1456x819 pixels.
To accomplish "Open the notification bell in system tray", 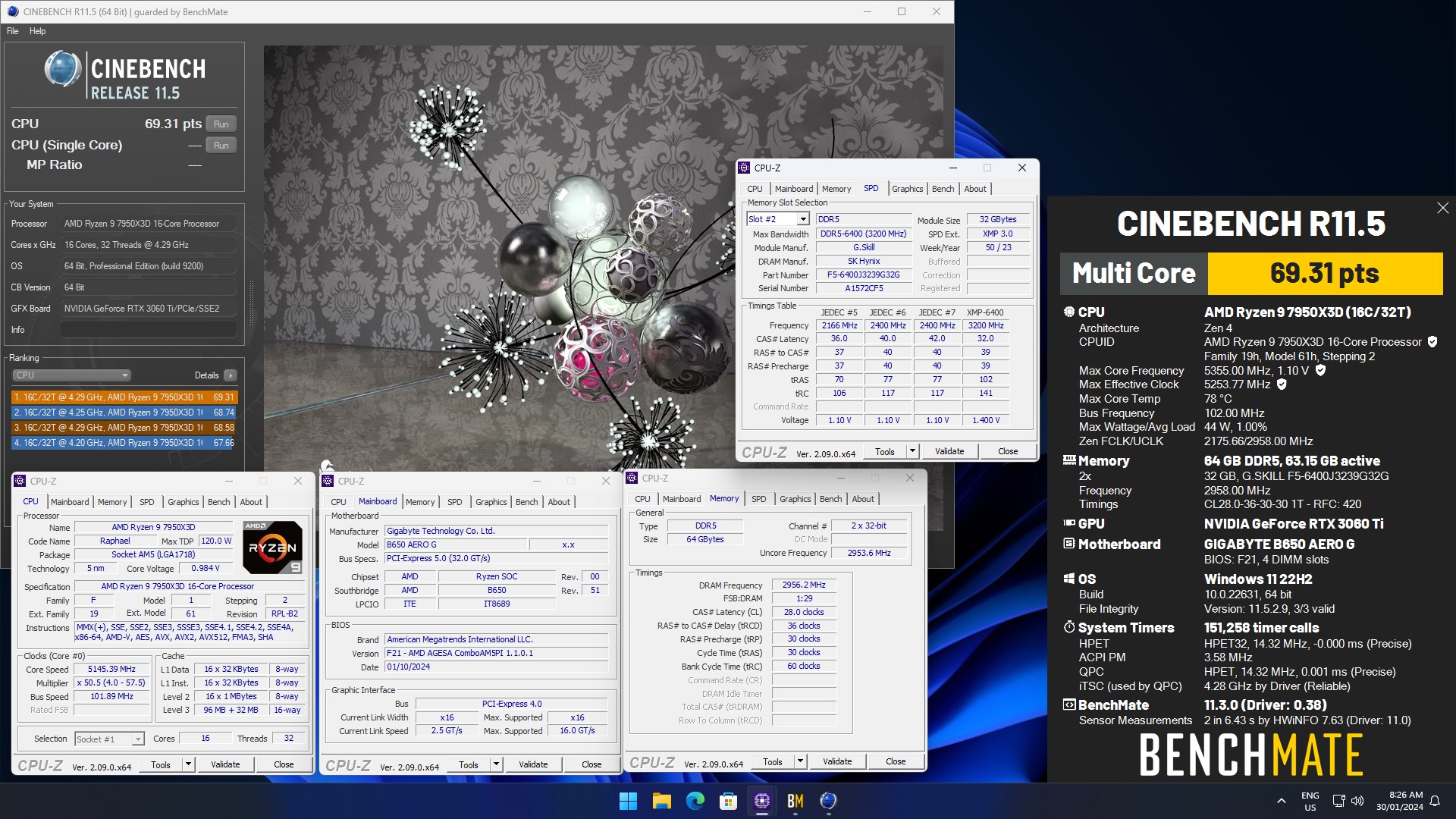I will coord(1435,801).
